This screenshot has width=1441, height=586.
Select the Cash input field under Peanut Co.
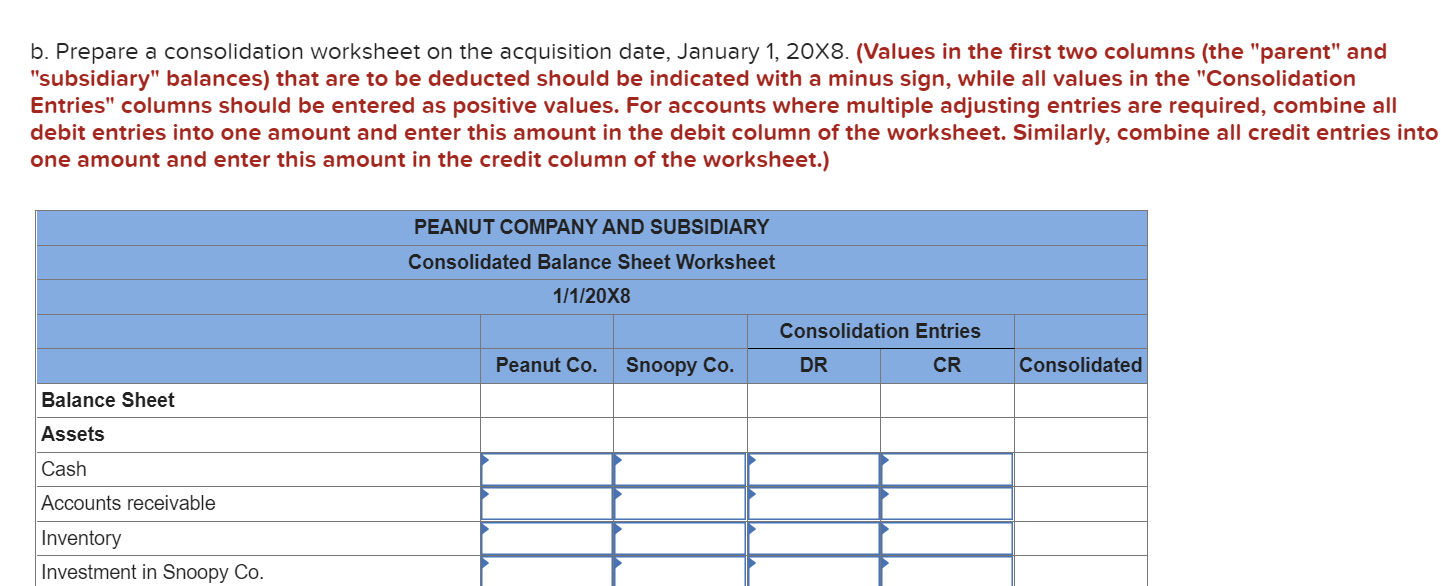click(x=546, y=468)
